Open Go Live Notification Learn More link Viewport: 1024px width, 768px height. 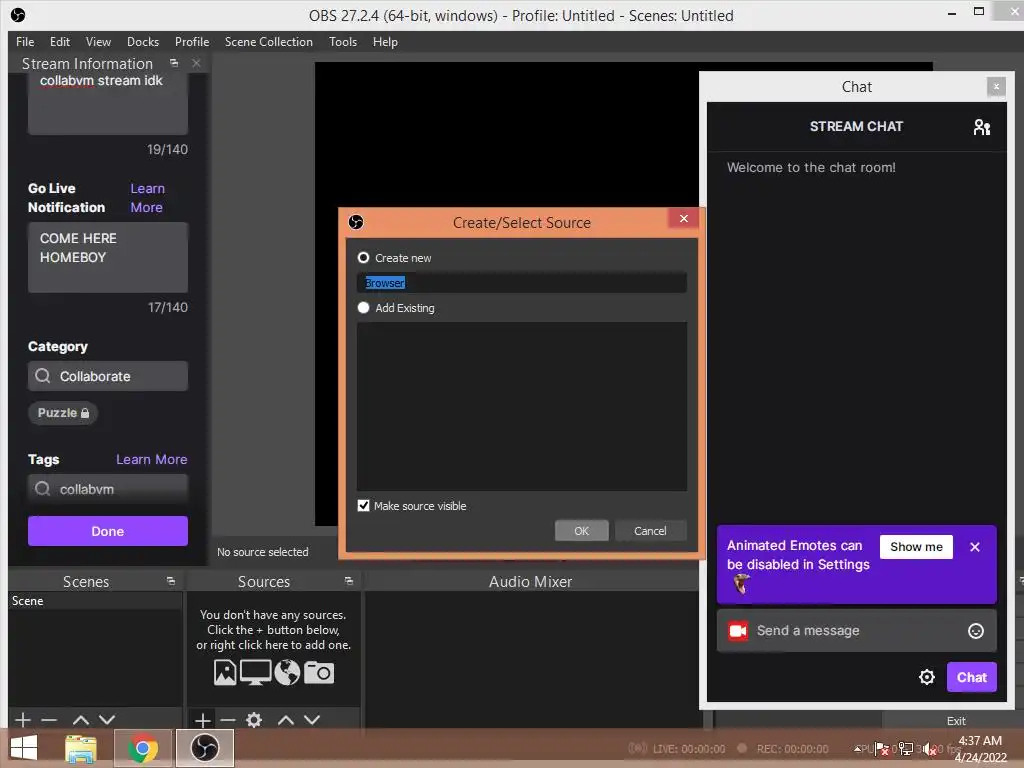click(x=147, y=198)
